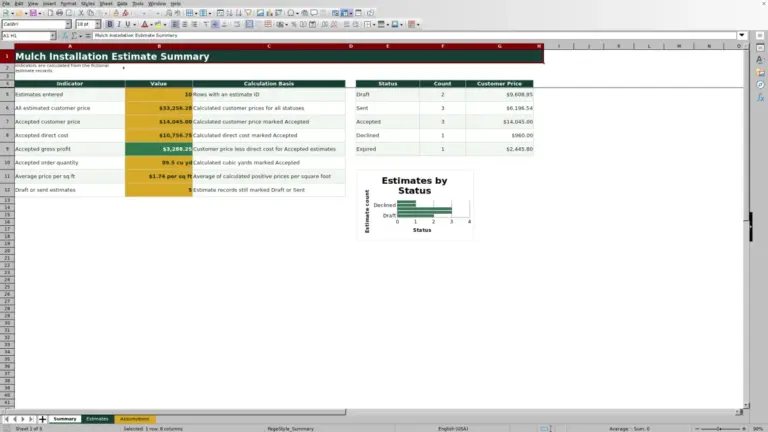
Task: Select the 'Accepted gross profit' cell
Action: pyautogui.click(x=70, y=149)
